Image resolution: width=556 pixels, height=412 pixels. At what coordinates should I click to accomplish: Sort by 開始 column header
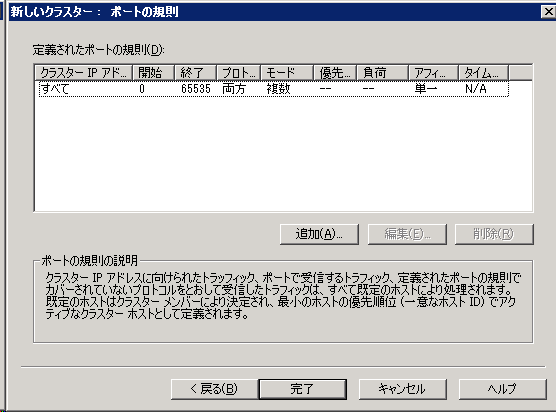(153, 73)
